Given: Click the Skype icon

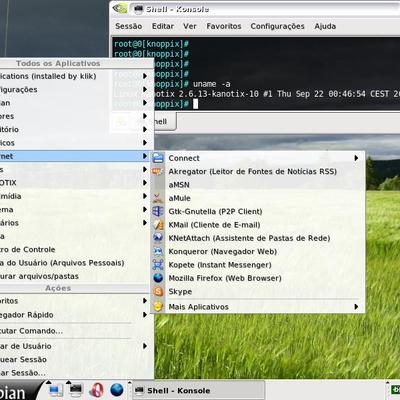Looking at the screenshot, I should click(x=158, y=291).
